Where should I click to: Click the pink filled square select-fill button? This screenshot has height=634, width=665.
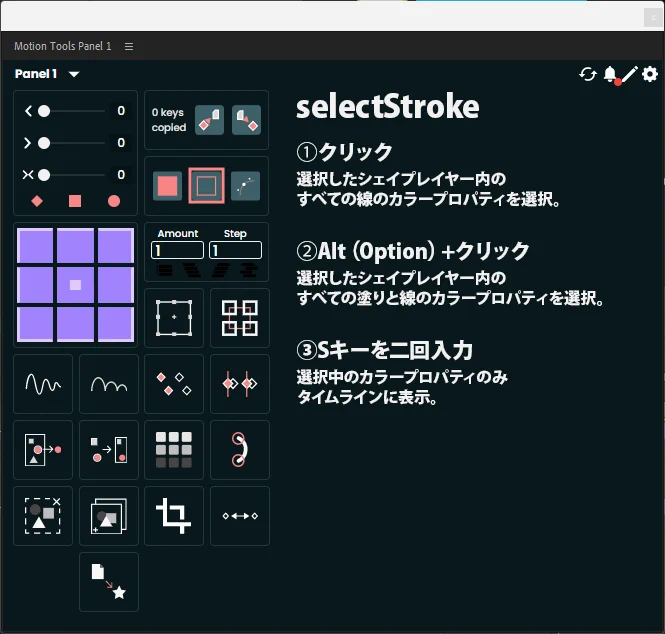click(x=168, y=186)
